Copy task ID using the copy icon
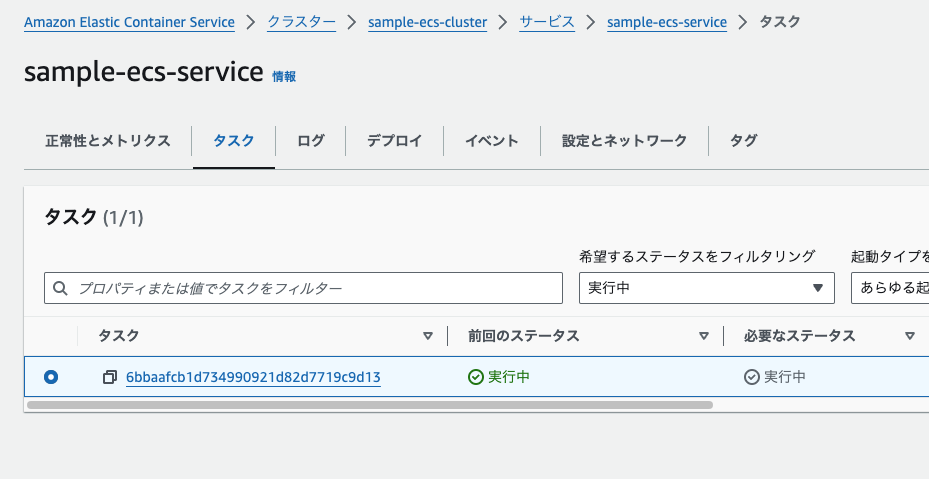The image size is (929, 479). coord(110,377)
